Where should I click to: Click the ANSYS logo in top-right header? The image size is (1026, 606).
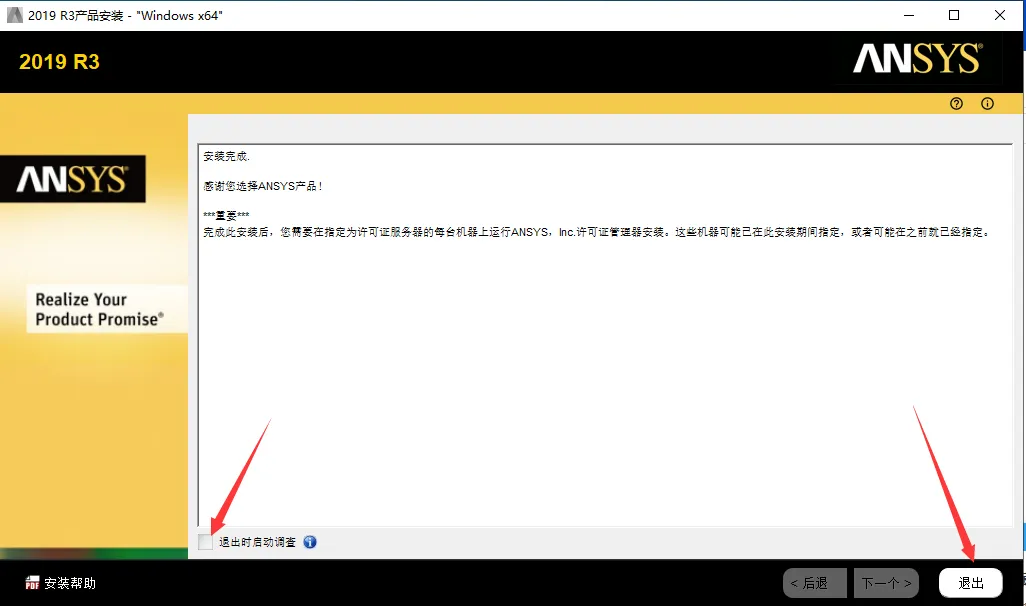point(917,59)
